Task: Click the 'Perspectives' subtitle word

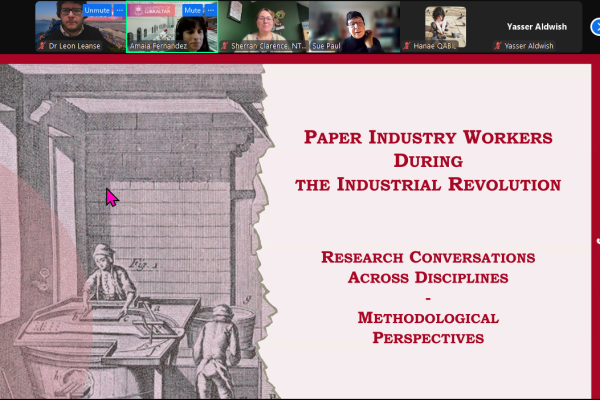Action: (x=428, y=338)
